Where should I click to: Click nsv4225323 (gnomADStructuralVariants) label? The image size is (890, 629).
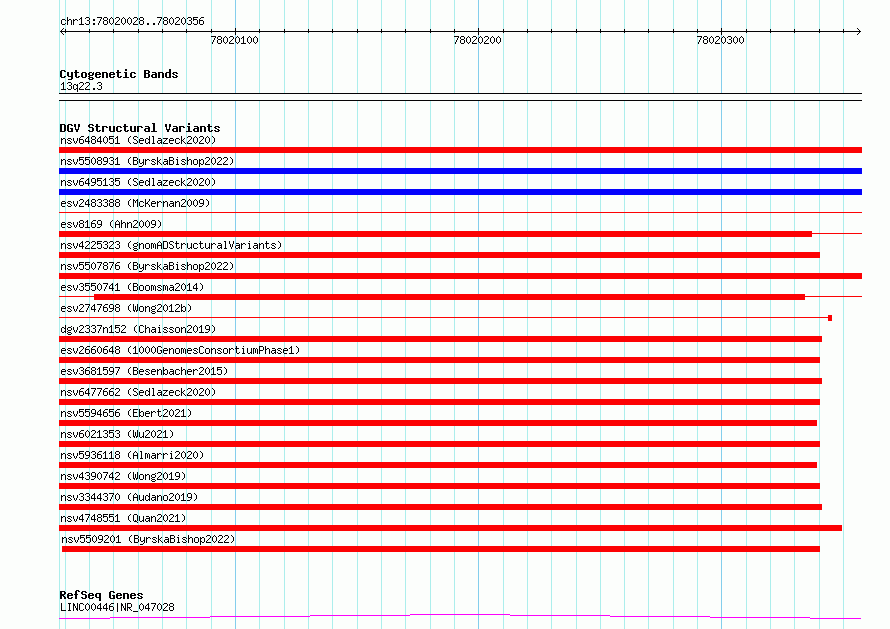tap(171, 245)
